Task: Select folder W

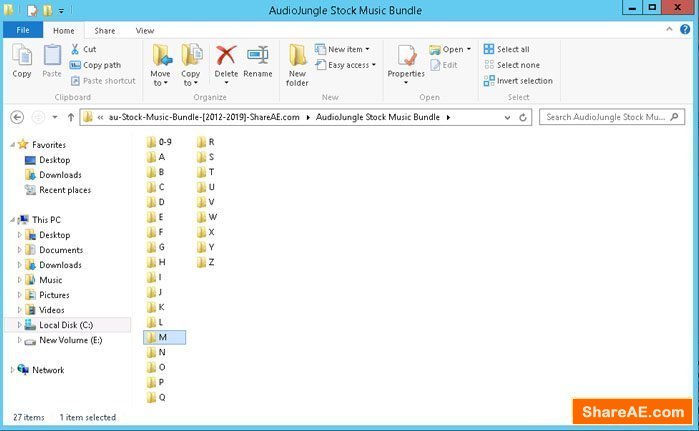Action: tap(207, 217)
